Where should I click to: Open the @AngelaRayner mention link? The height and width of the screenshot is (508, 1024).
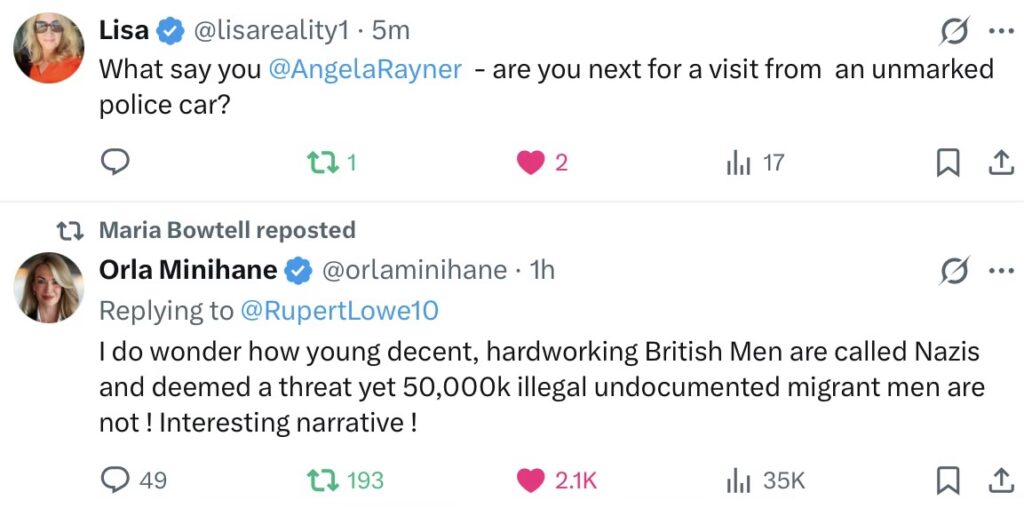pos(364,70)
